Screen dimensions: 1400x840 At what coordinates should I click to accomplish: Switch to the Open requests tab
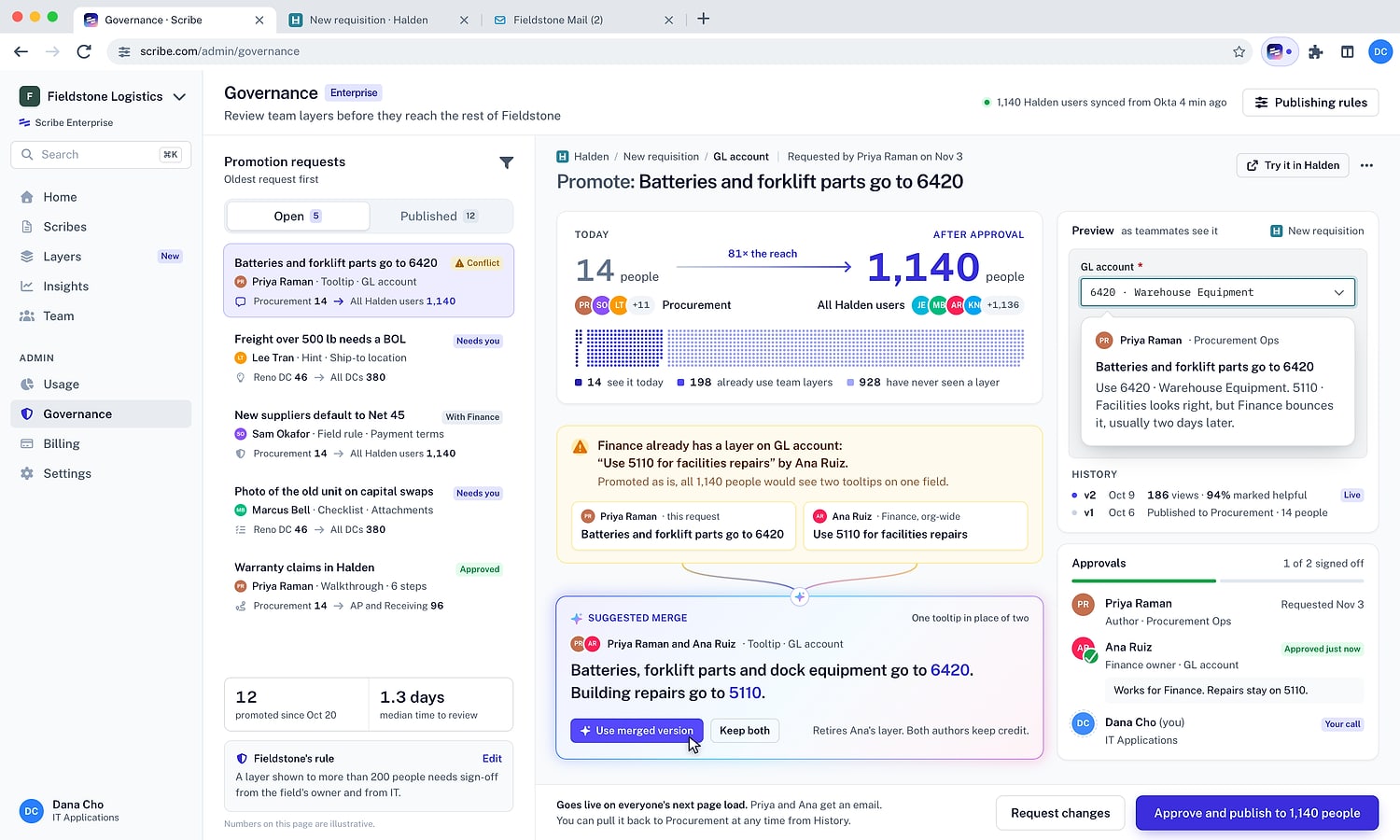point(298,217)
